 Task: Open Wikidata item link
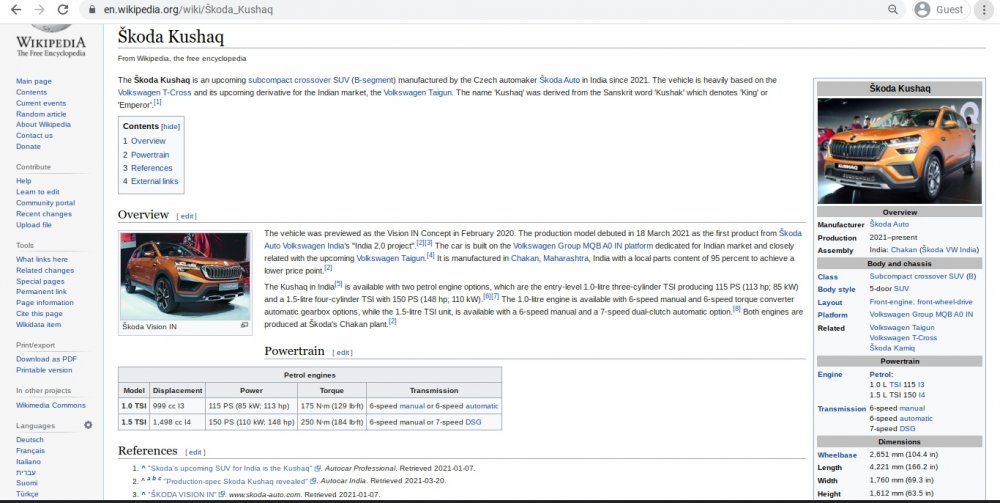click(x=38, y=324)
